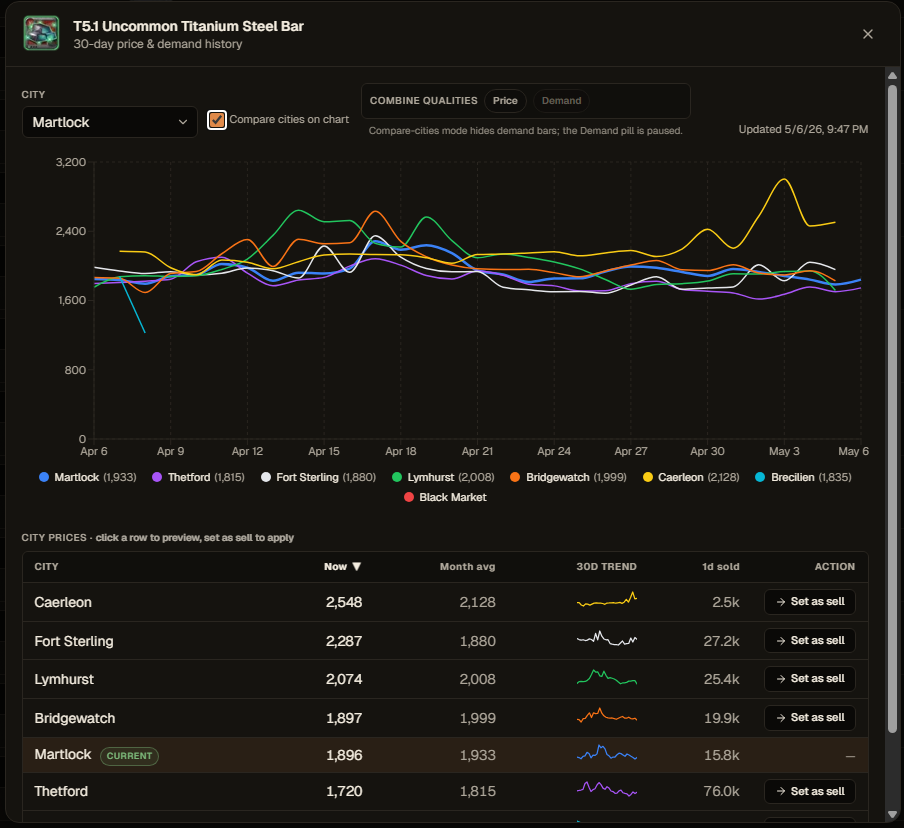Set Thetford as sell city
904x828 pixels.
[810, 791]
